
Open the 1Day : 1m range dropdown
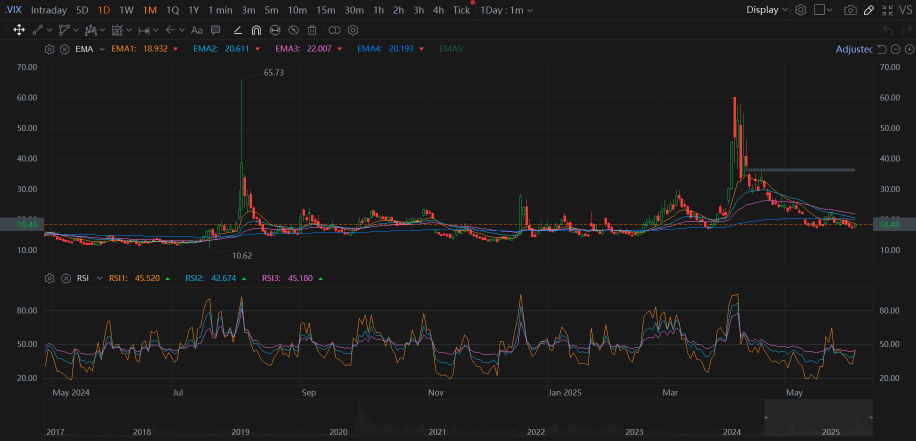(506, 10)
